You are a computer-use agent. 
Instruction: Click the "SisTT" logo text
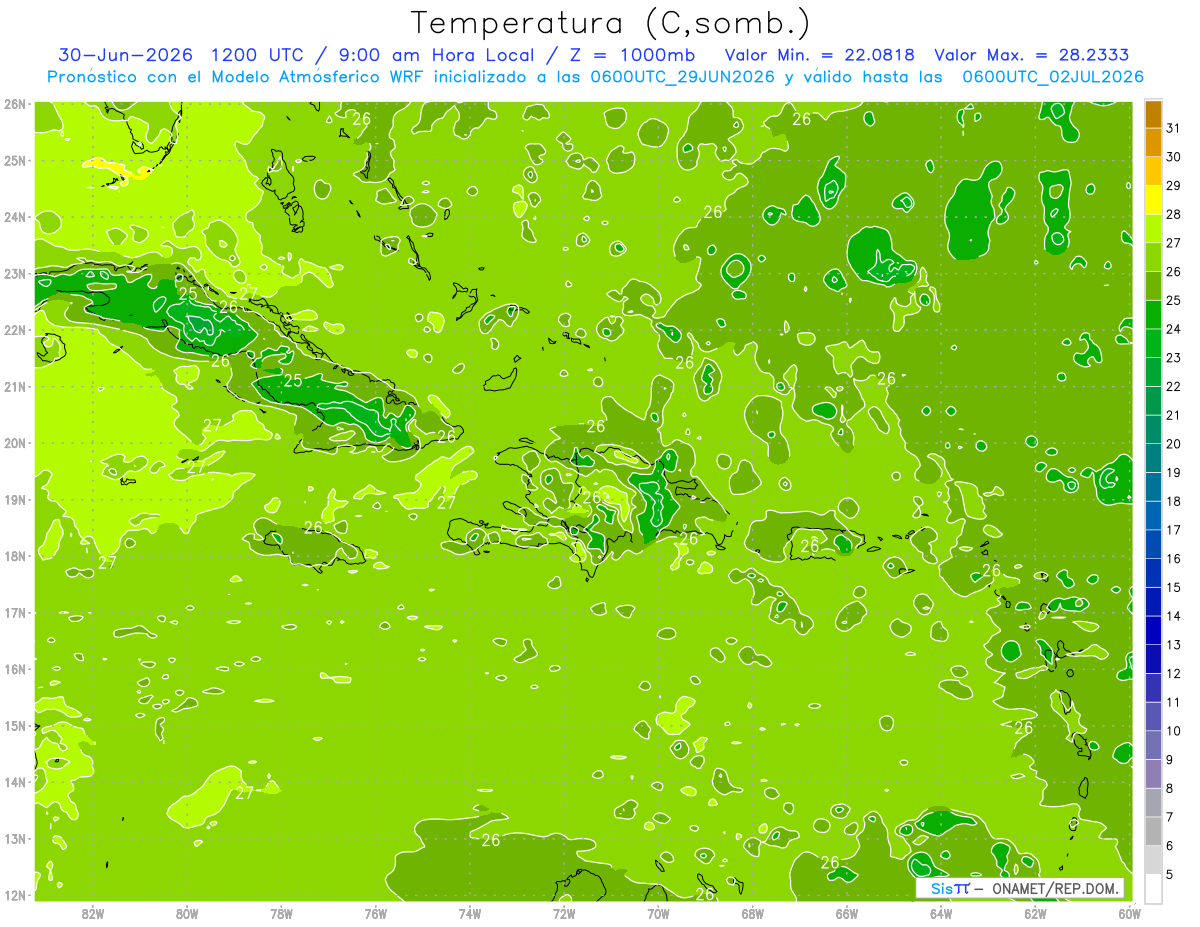point(950,888)
